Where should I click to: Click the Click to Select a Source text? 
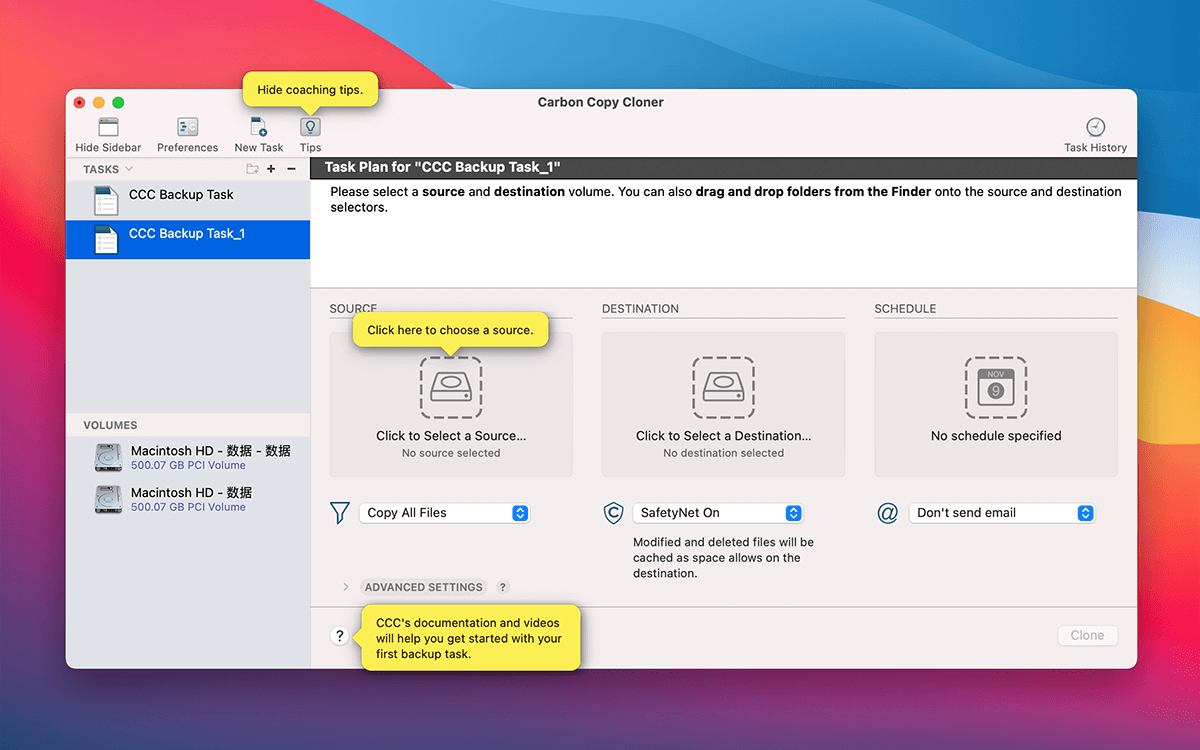(451, 436)
